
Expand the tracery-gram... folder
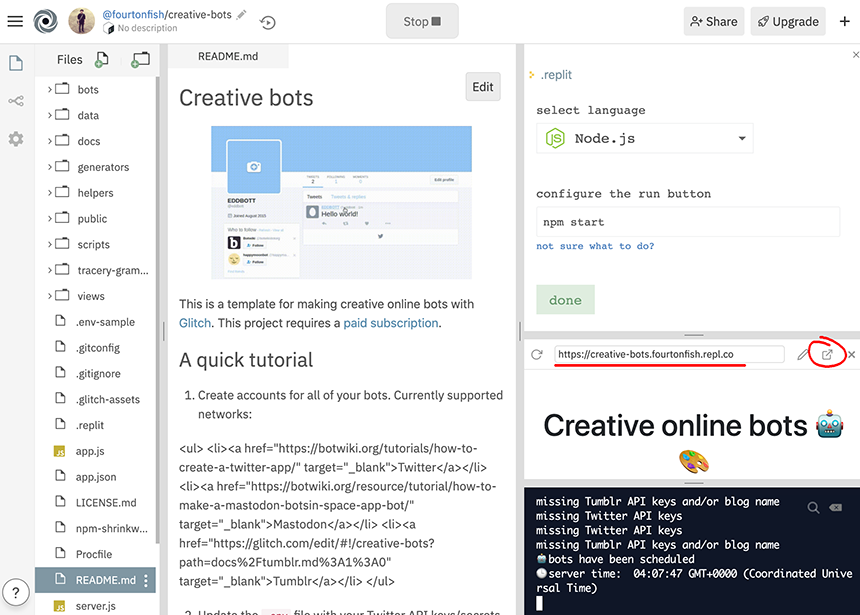pyautogui.click(x=49, y=270)
